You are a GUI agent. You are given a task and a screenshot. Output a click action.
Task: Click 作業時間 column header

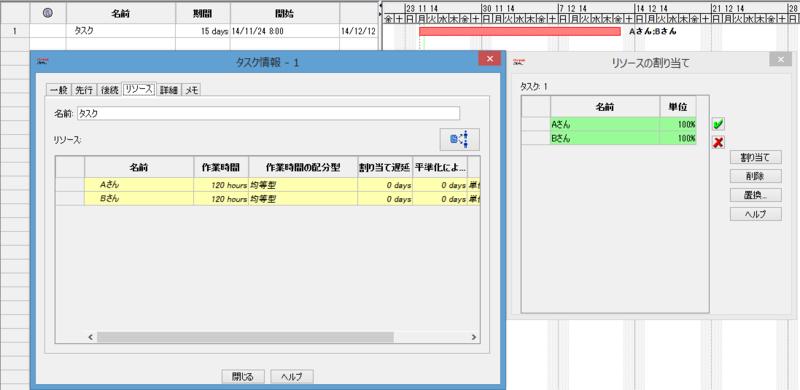click(221, 167)
